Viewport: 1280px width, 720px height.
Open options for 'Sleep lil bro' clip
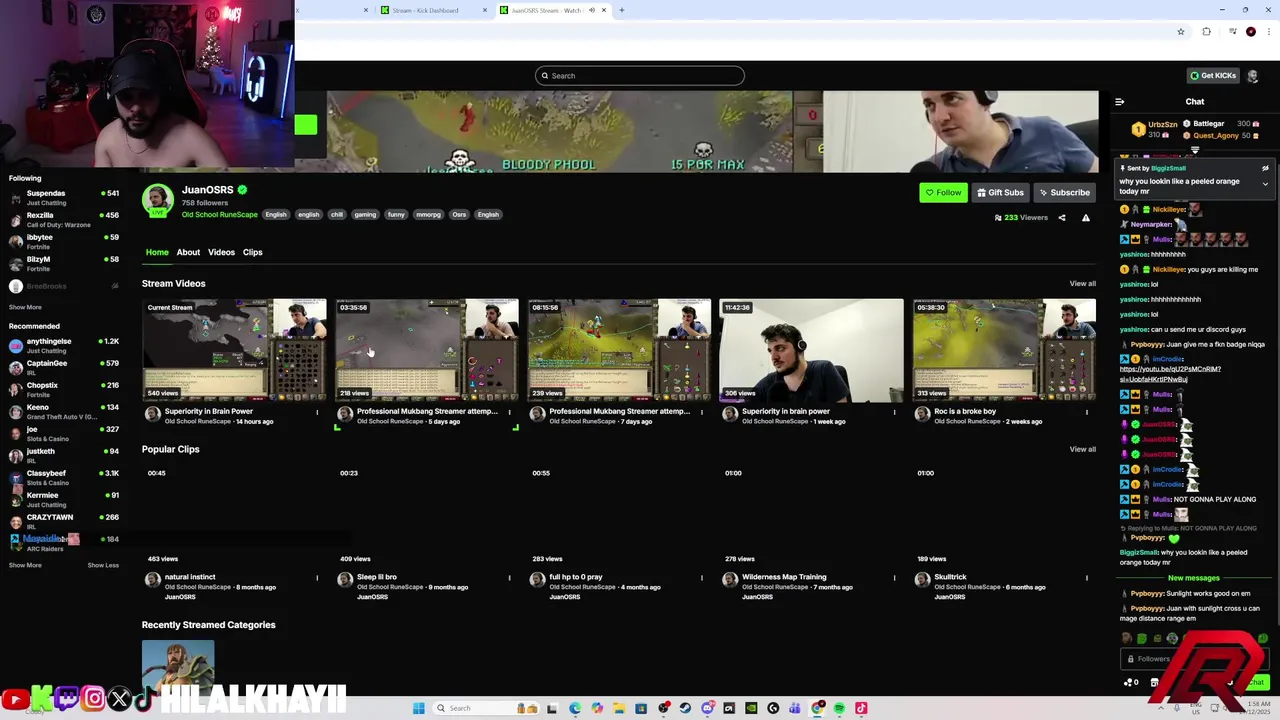(x=509, y=578)
